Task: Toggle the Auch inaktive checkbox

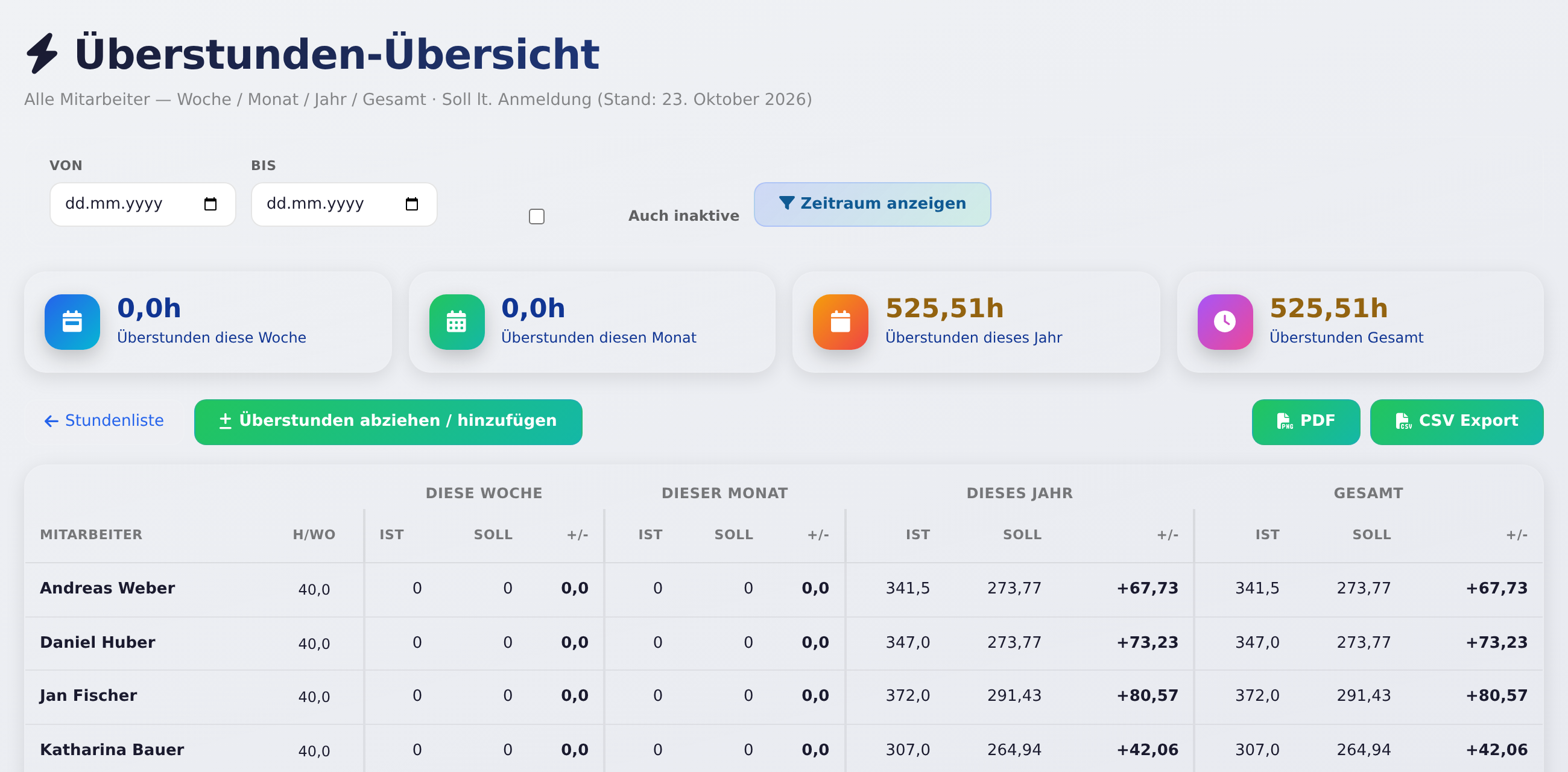Action: coord(537,217)
